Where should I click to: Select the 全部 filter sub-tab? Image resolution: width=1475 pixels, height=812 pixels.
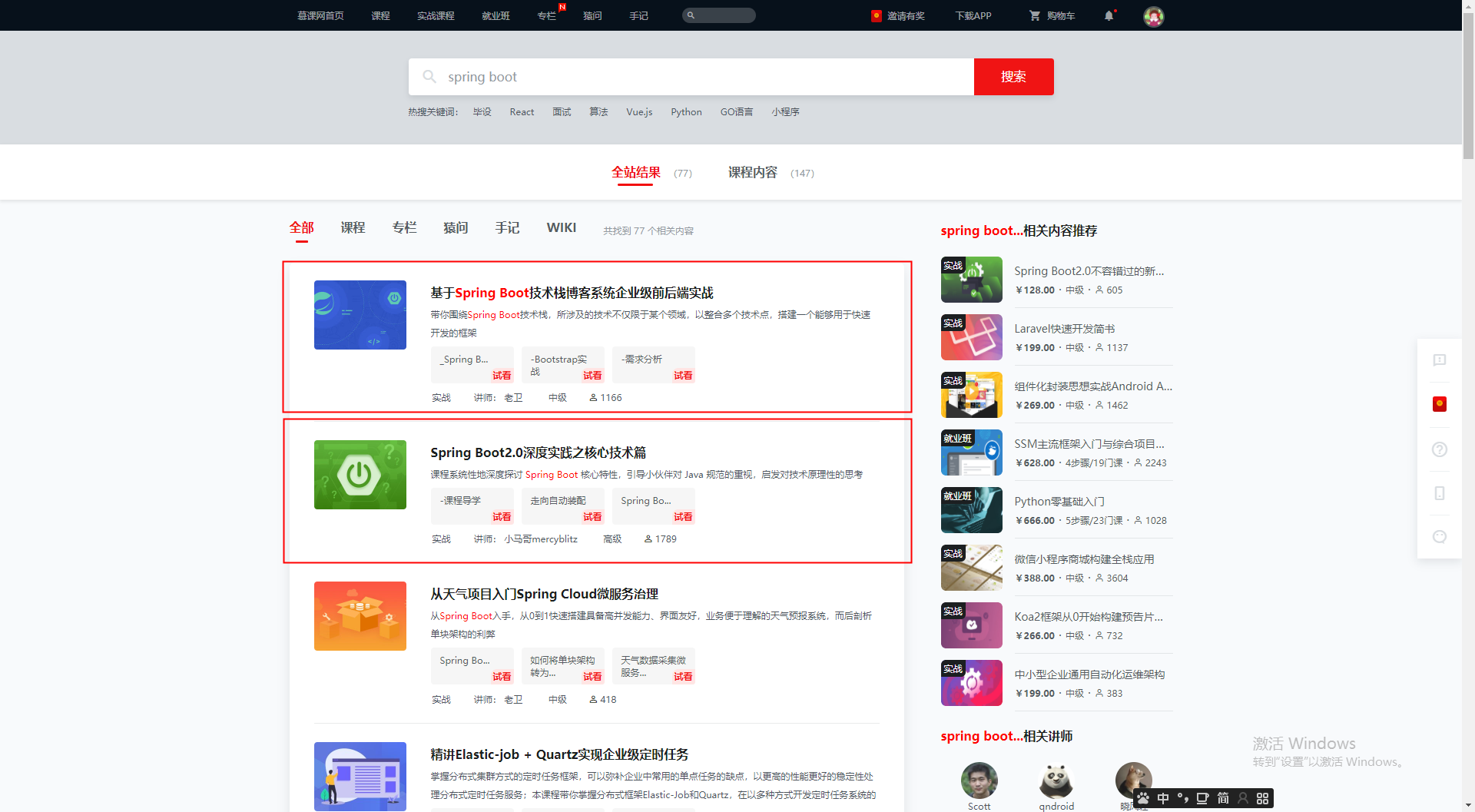coord(301,227)
